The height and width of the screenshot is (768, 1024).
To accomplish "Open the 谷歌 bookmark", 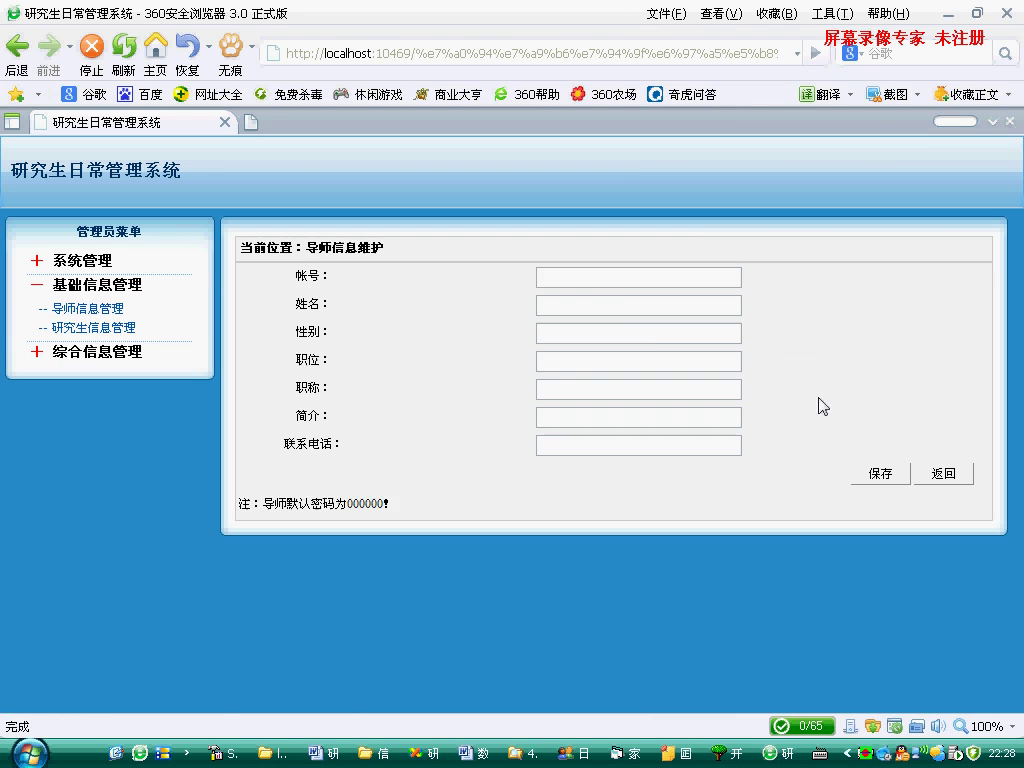I will pyautogui.click(x=84, y=95).
